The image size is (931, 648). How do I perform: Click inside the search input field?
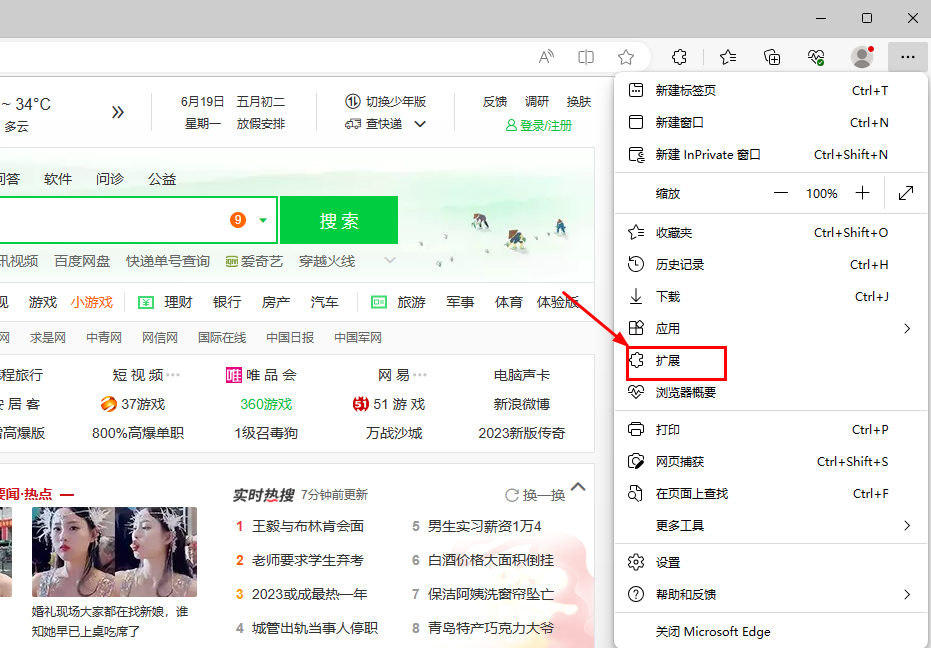120,220
